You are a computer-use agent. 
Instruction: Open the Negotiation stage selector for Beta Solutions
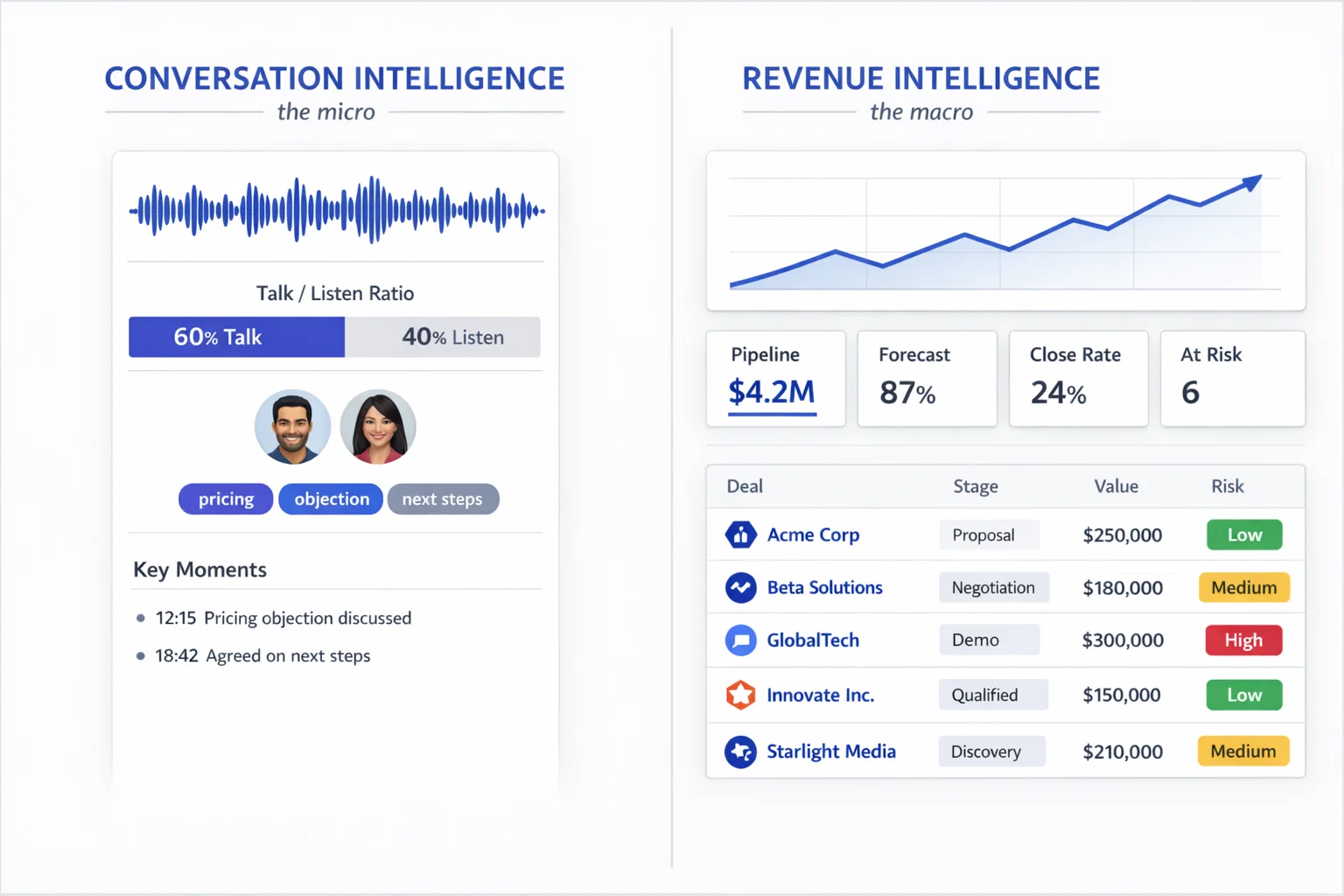[x=993, y=587]
